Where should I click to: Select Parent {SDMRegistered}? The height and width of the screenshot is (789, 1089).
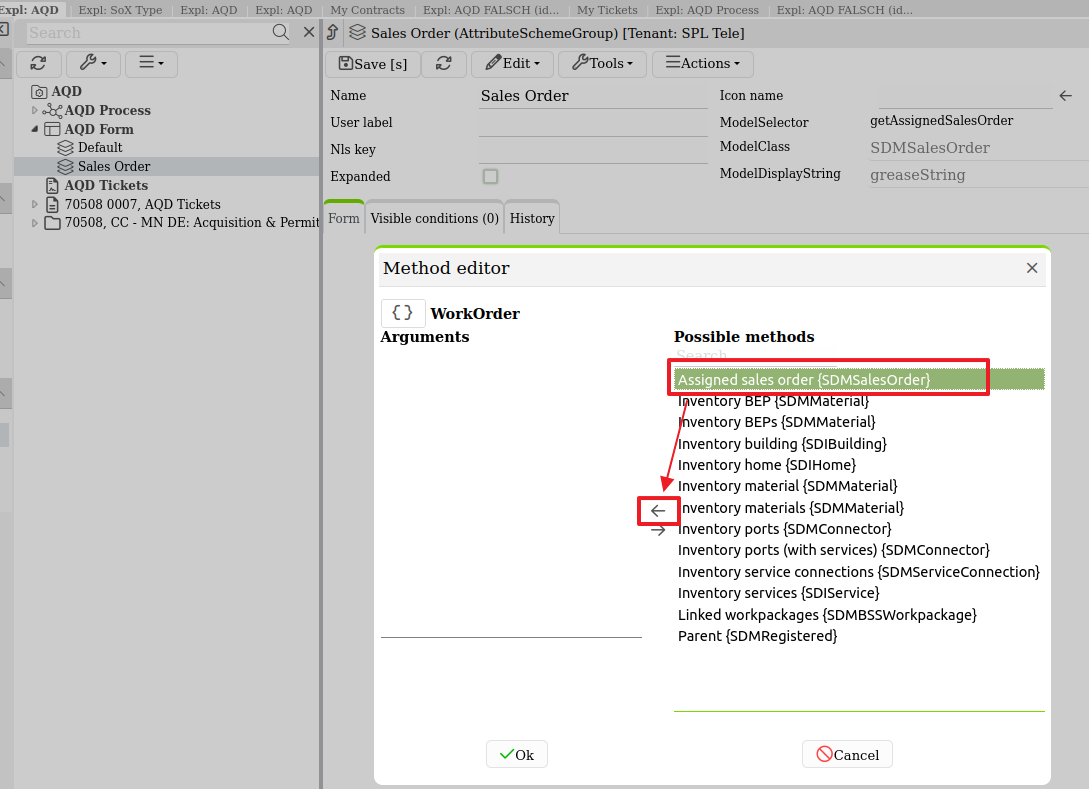[x=859, y=636]
